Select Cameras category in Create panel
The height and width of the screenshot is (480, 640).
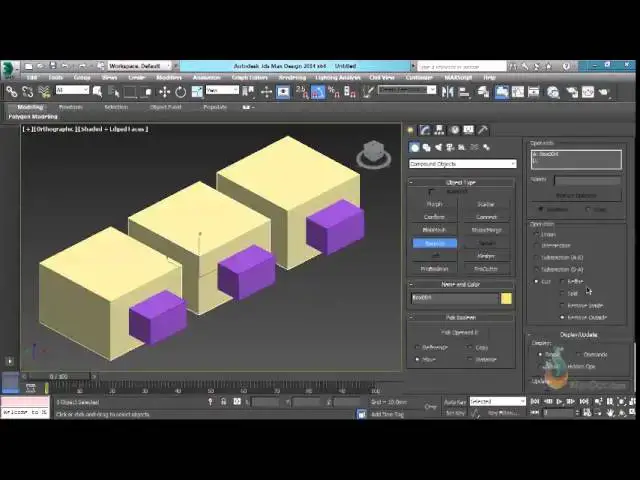tap(450, 147)
